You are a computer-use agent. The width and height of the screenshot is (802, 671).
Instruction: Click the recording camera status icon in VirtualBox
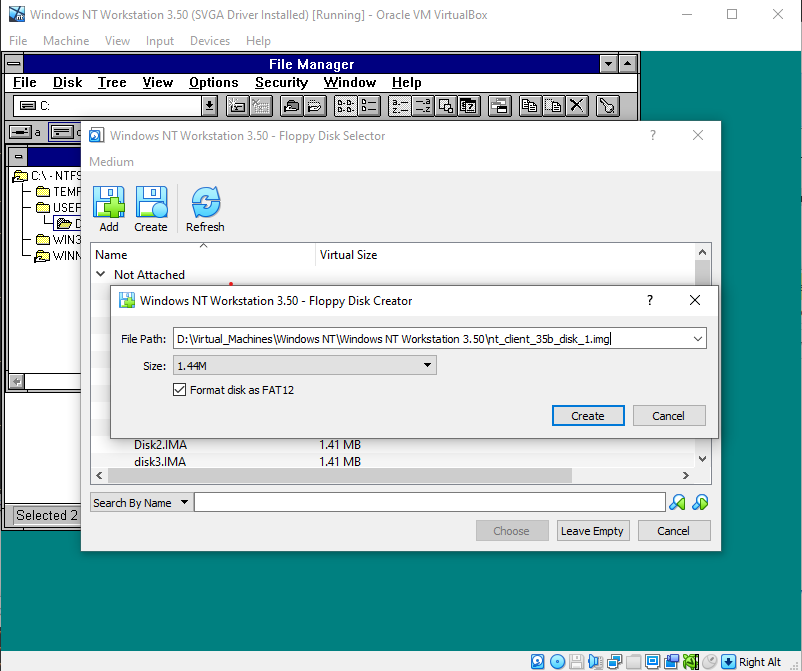pyautogui.click(x=672, y=661)
